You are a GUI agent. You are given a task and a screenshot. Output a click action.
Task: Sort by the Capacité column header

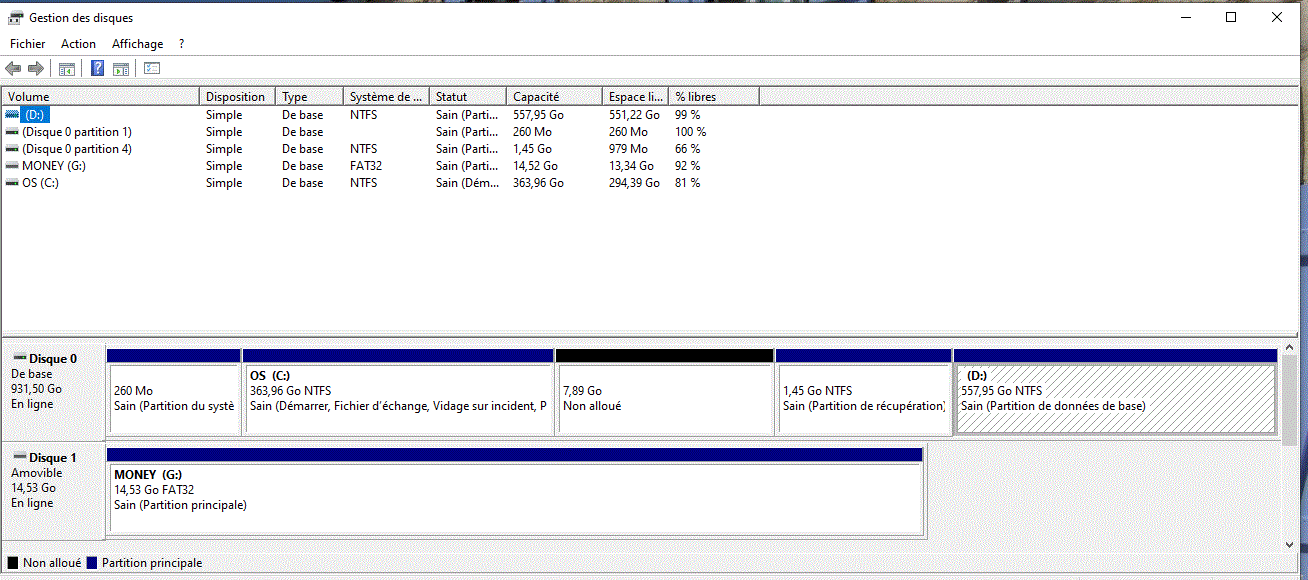pos(554,97)
